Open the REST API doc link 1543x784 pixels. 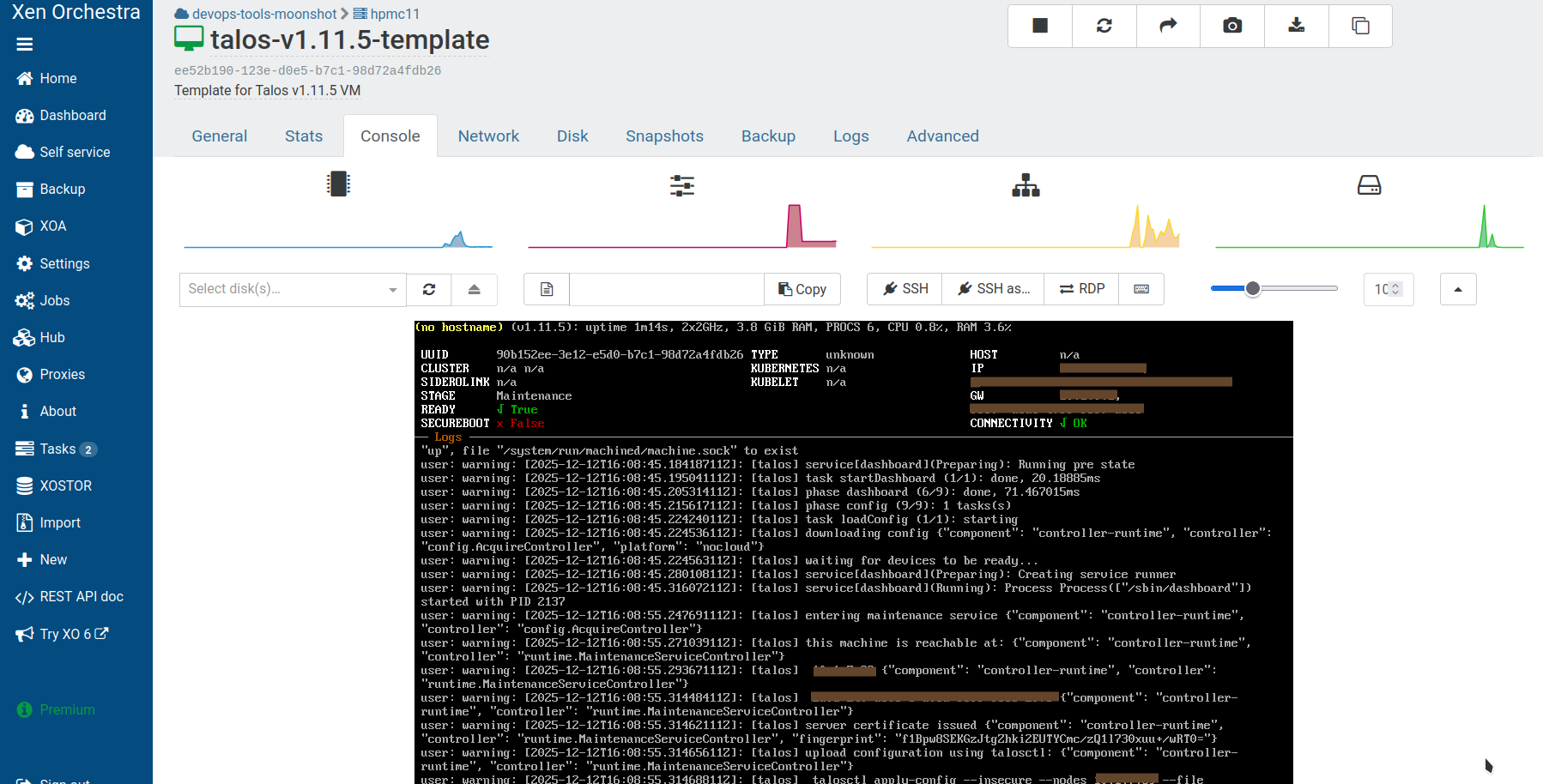click(76, 596)
